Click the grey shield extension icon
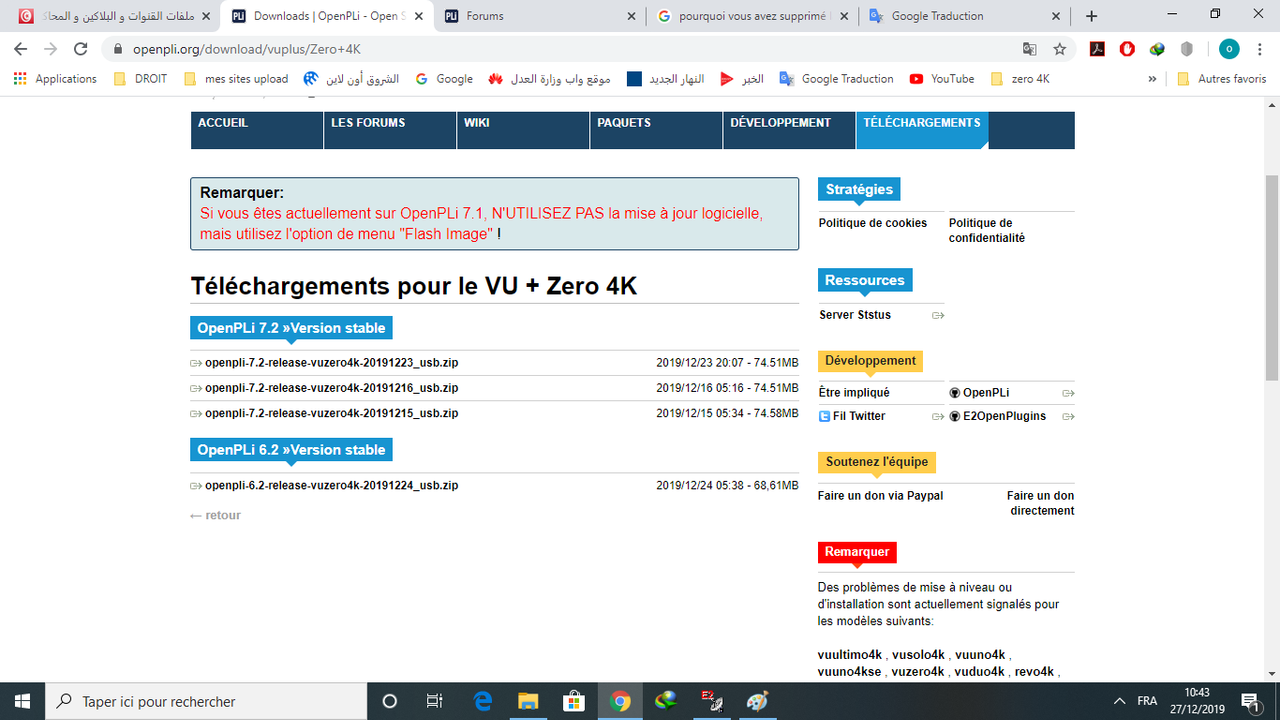Screen dimensions: 1280x720 click(1187, 49)
